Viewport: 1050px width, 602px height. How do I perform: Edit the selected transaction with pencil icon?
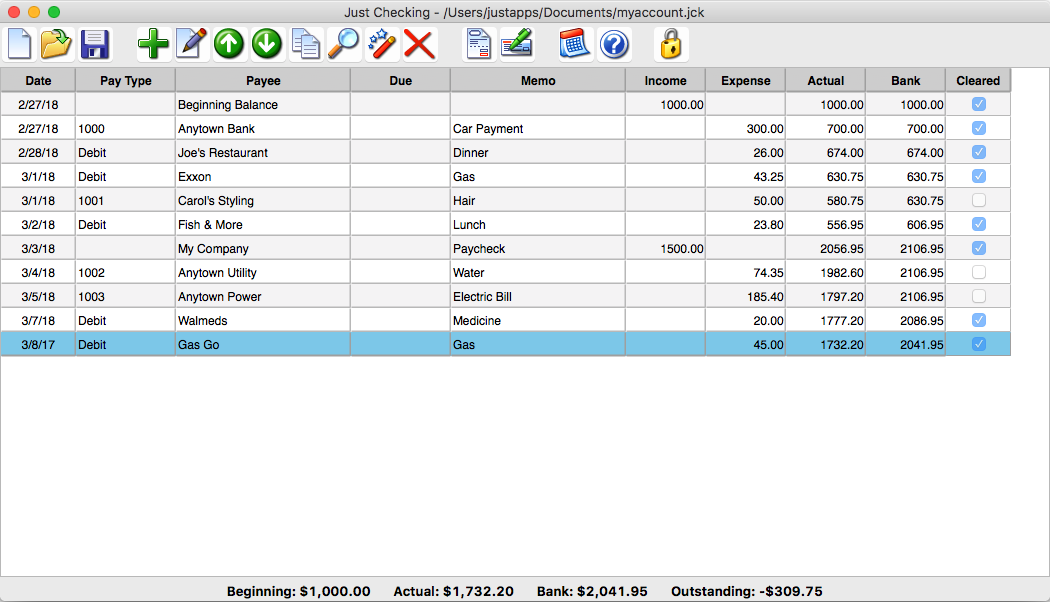pos(192,44)
